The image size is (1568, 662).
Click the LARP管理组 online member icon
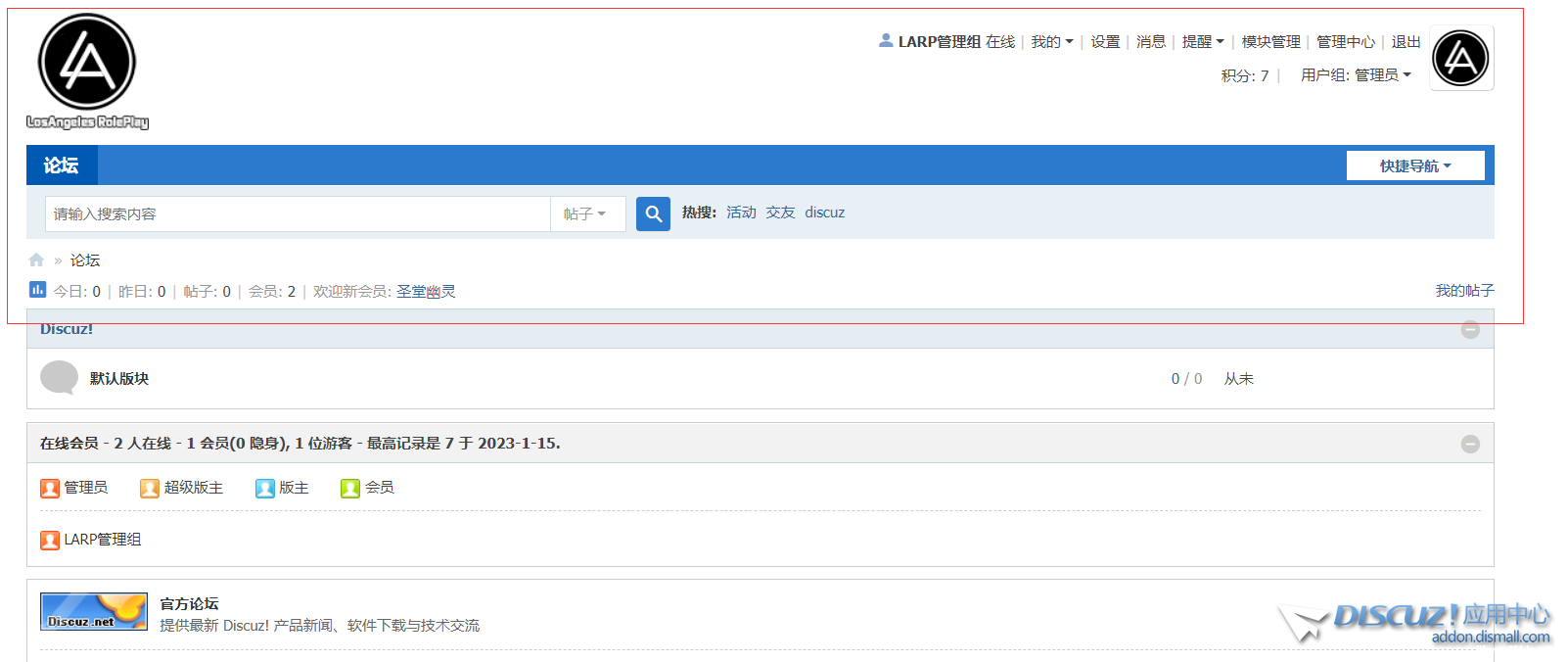(x=50, y=540)
